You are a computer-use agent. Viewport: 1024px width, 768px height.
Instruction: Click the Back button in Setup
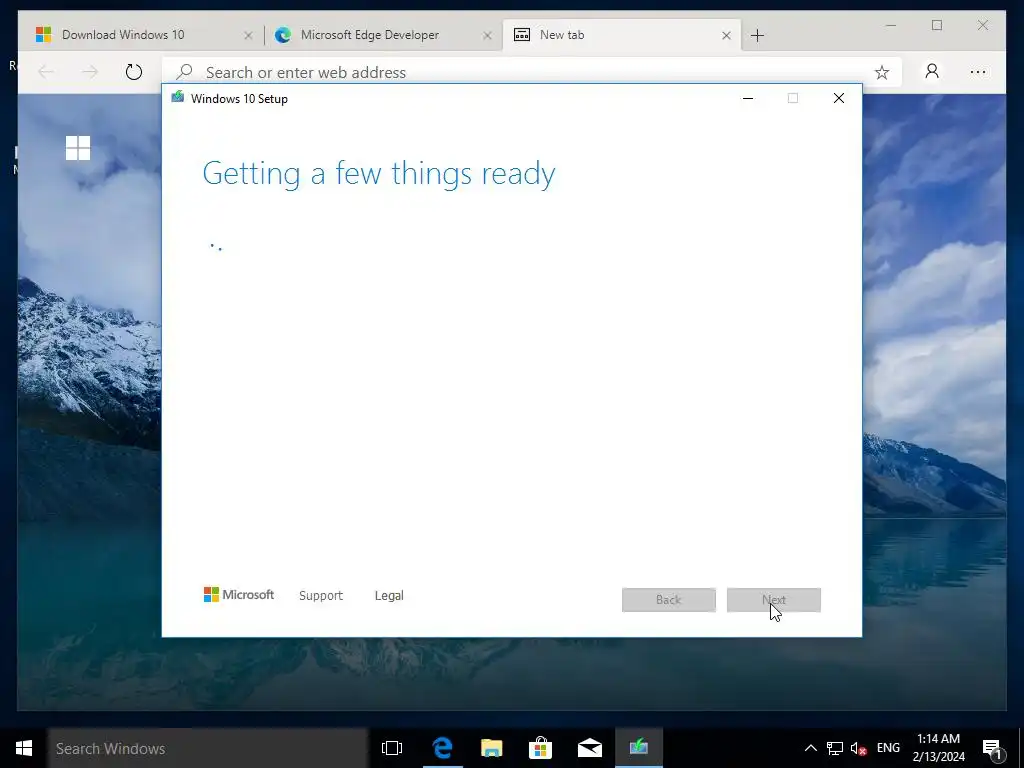(669, 600)
